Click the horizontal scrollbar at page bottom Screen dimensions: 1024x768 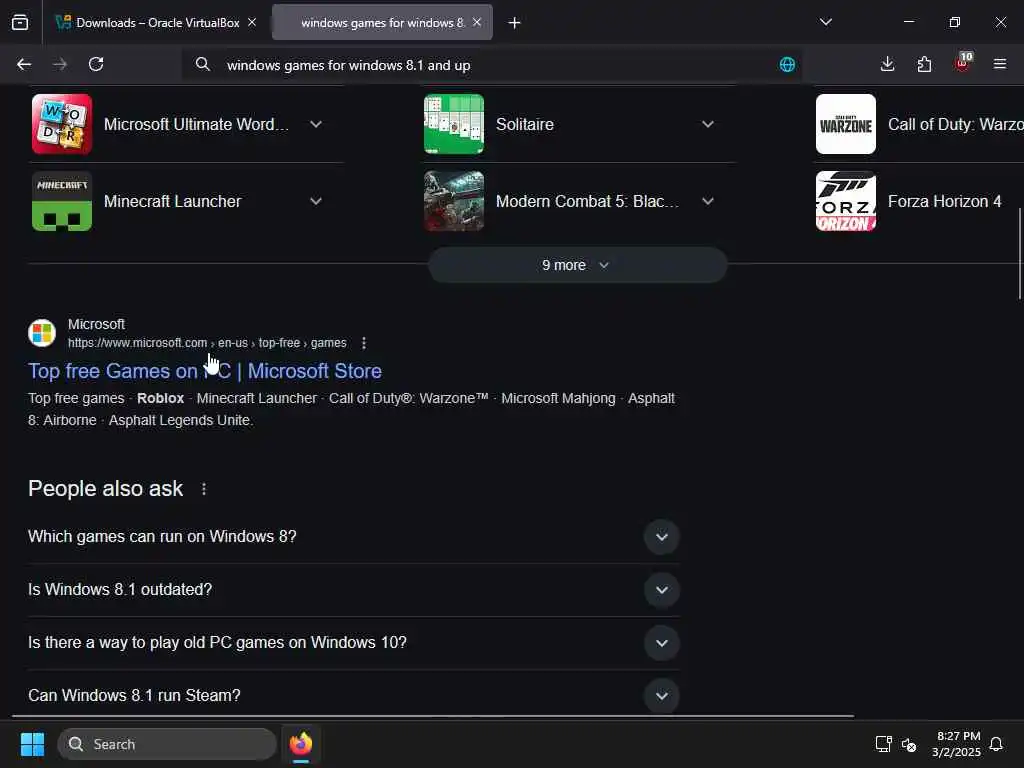click(x=433, y=716)
